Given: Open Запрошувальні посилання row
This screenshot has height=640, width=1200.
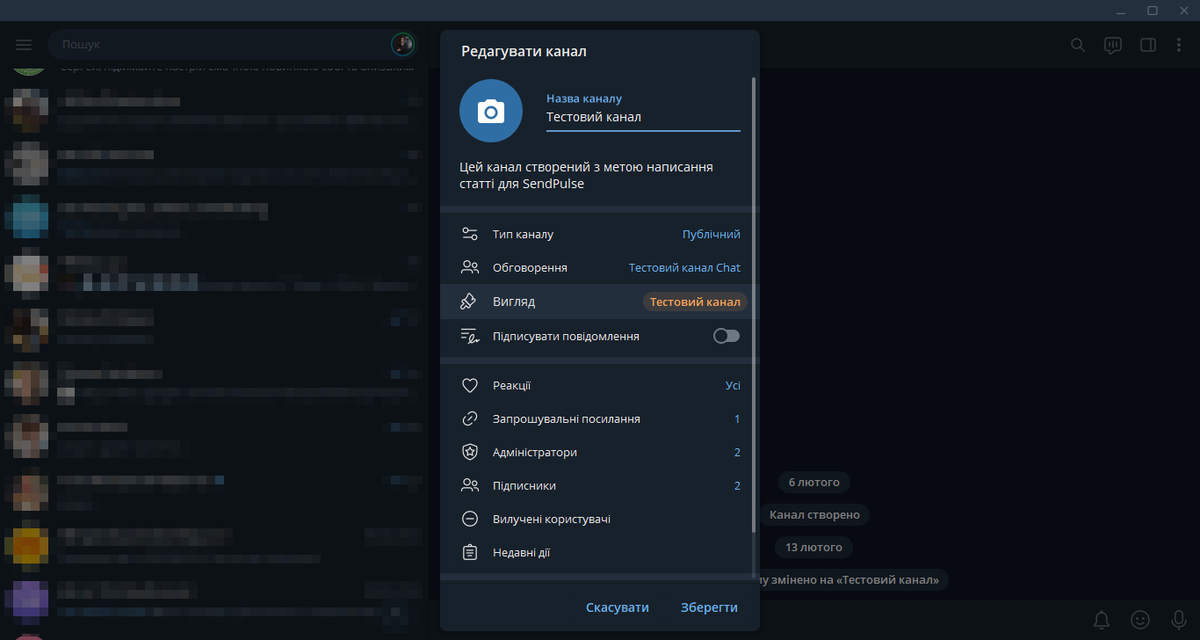Looking at the screenshot, I should (600, 419).
